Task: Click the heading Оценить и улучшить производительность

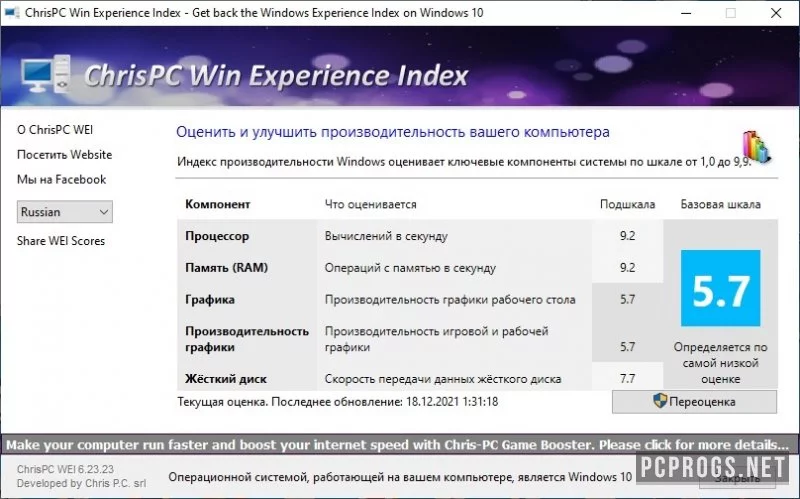Action: click(x=393, y=132)
